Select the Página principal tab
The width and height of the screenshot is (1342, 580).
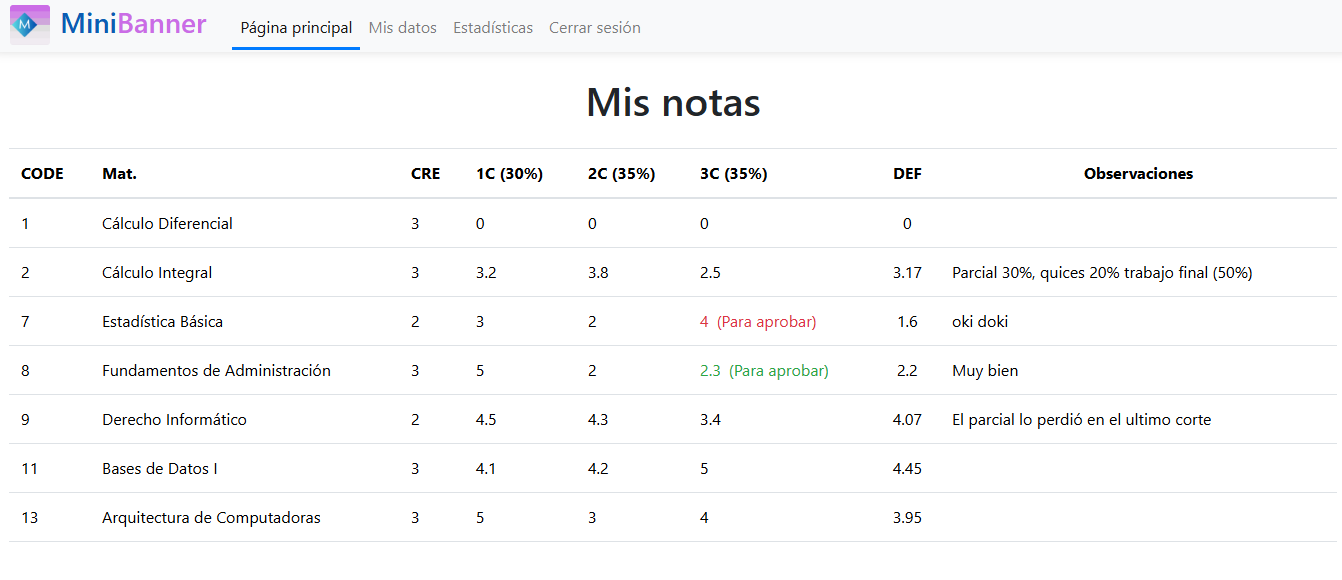(x=296, y=28)
